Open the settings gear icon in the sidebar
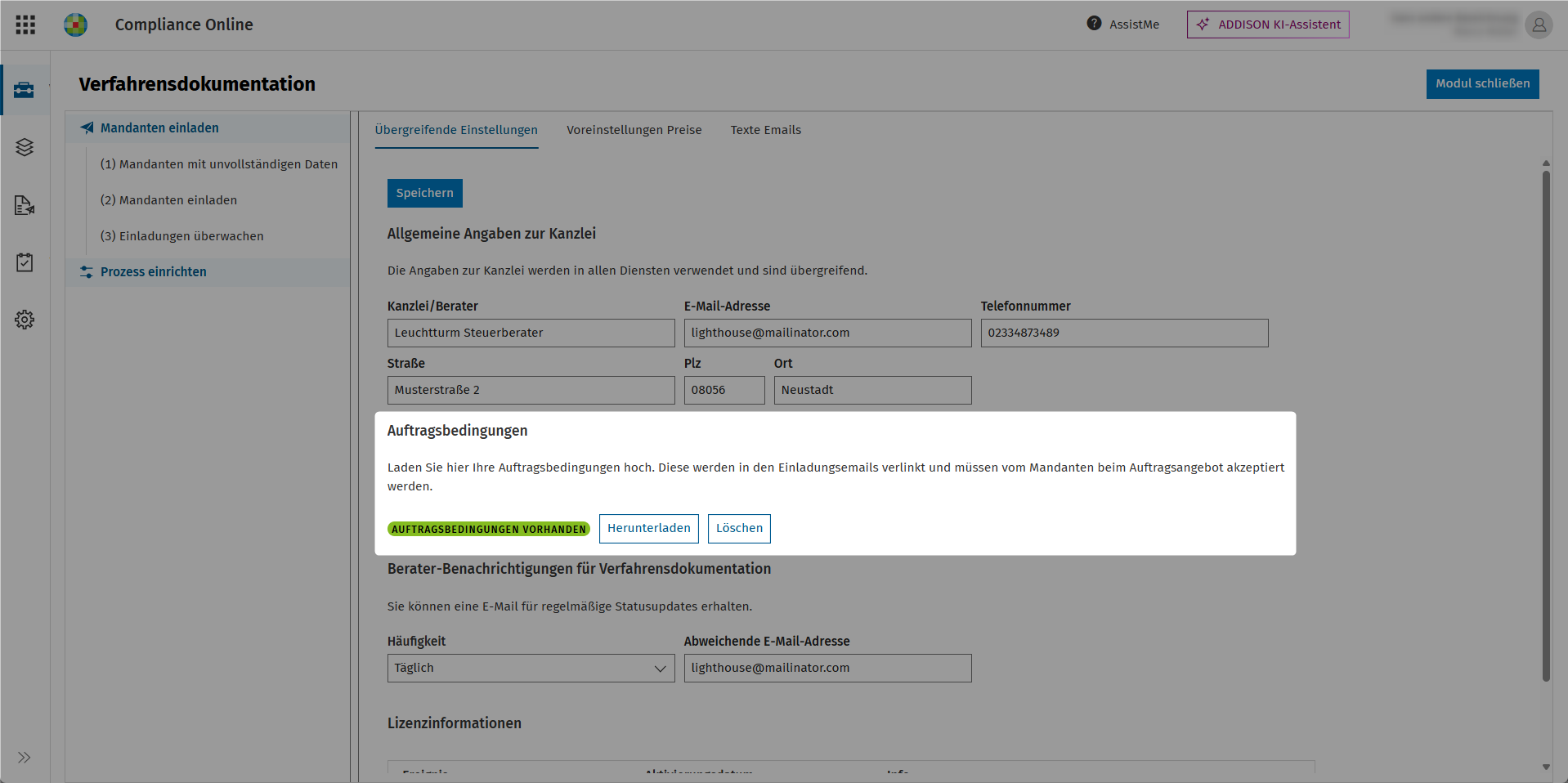This screenshot has height=783, width=1568. [x=25, y=320]
